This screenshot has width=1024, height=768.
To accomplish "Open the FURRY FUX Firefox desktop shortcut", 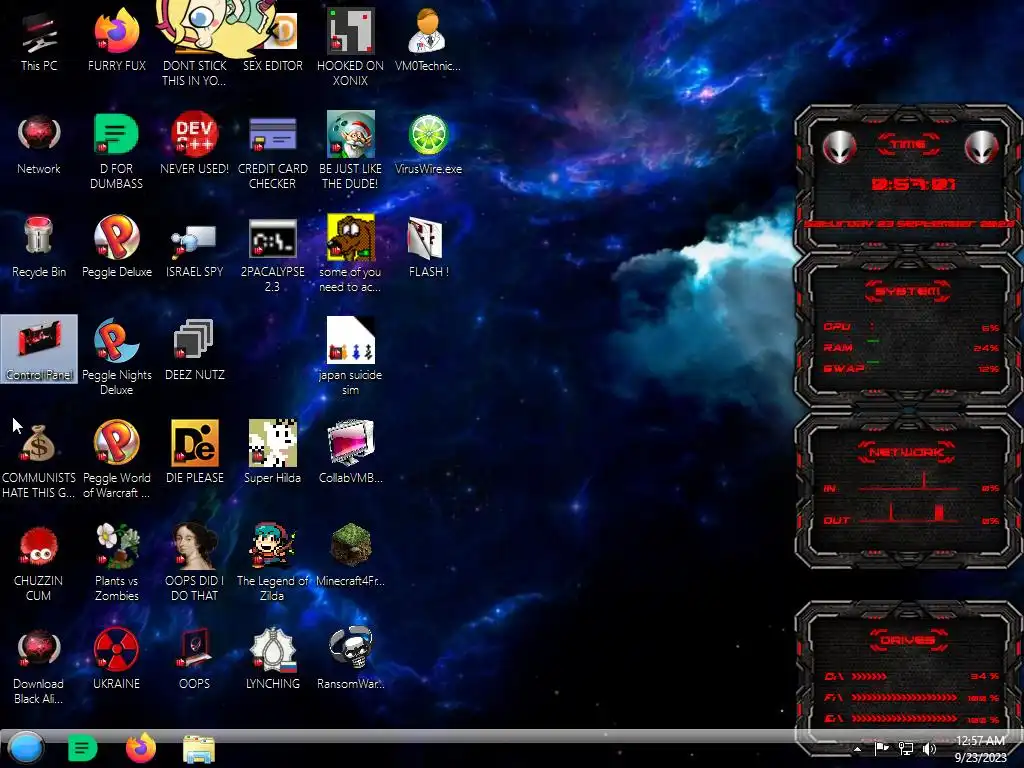I will pos(117,42).
